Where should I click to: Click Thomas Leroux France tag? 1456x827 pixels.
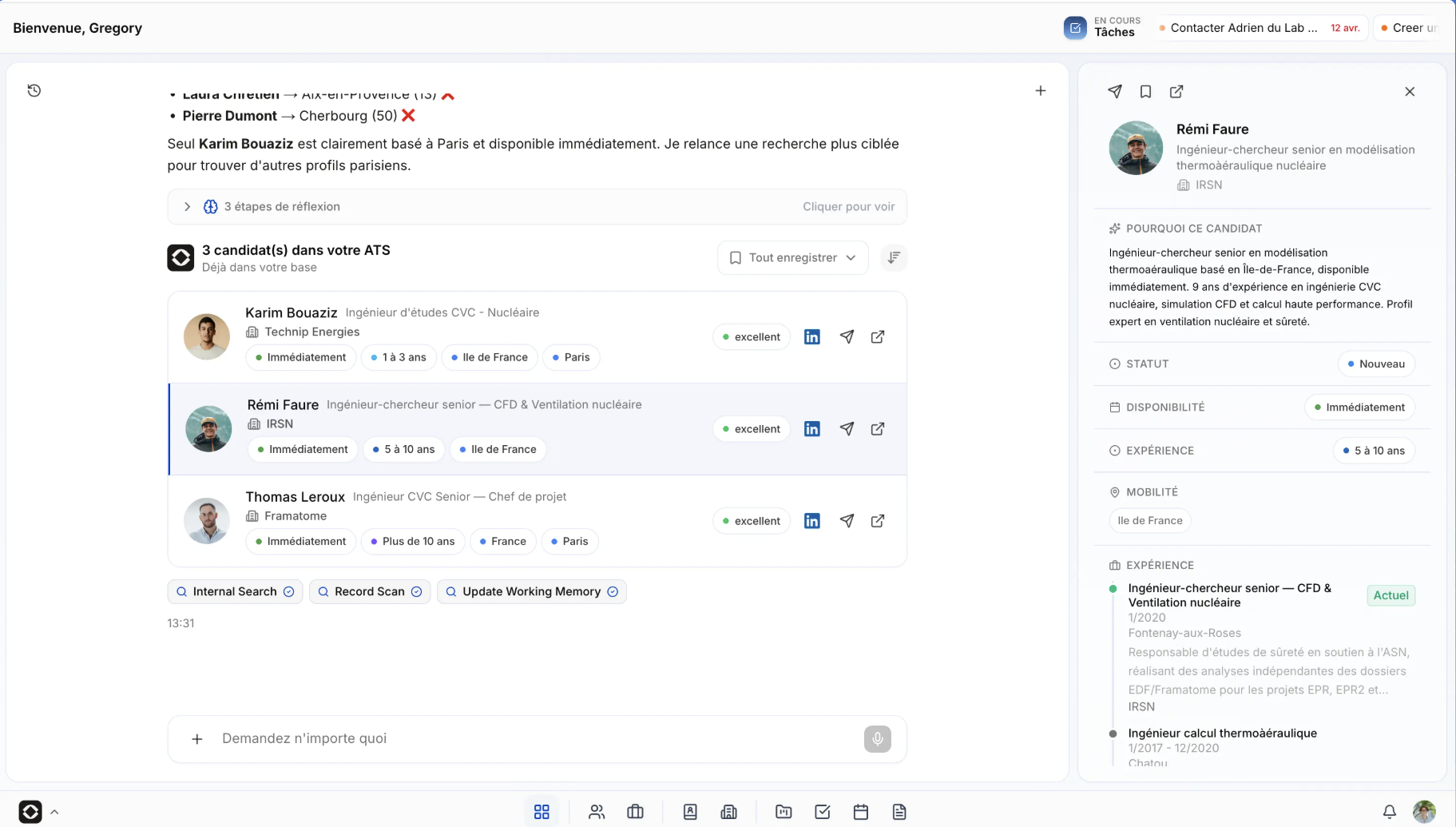point(502,541)
